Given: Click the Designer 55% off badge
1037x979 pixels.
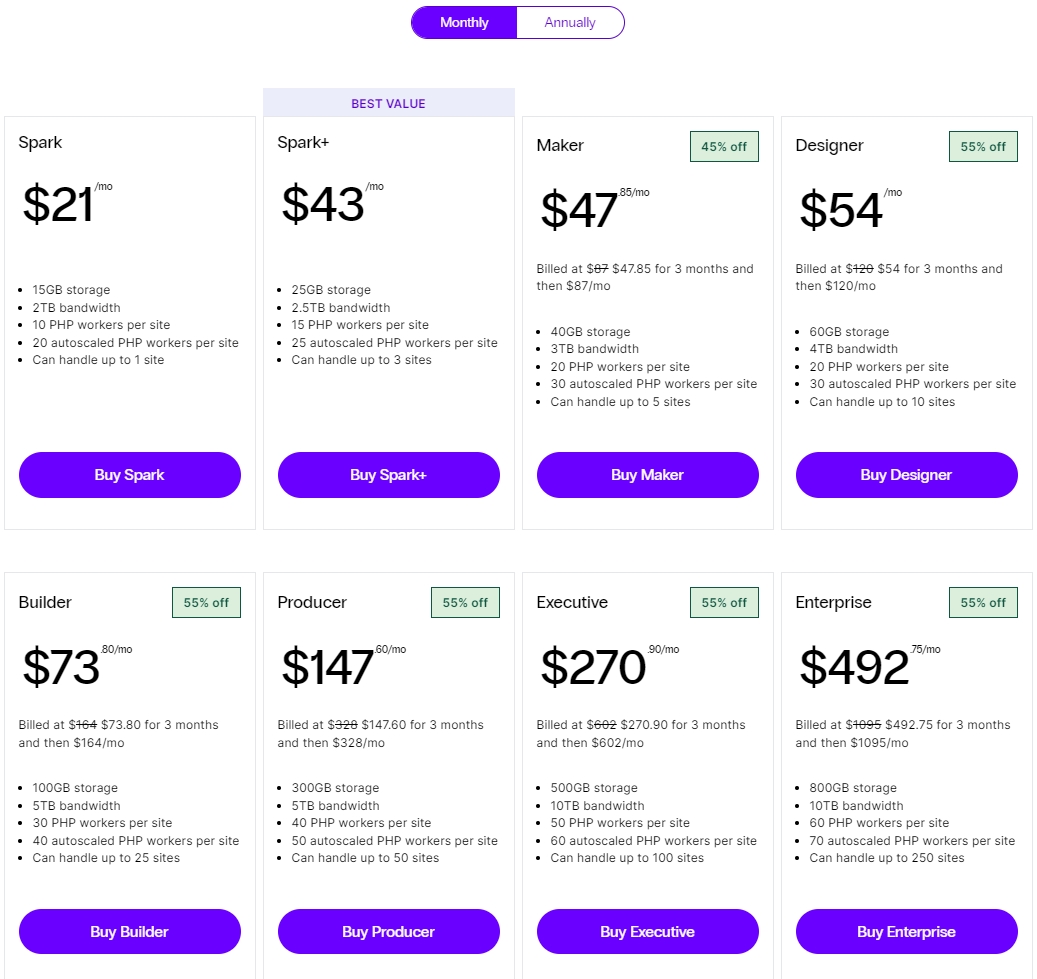Looking at the screenshot, I should click(x=983, y=146).
